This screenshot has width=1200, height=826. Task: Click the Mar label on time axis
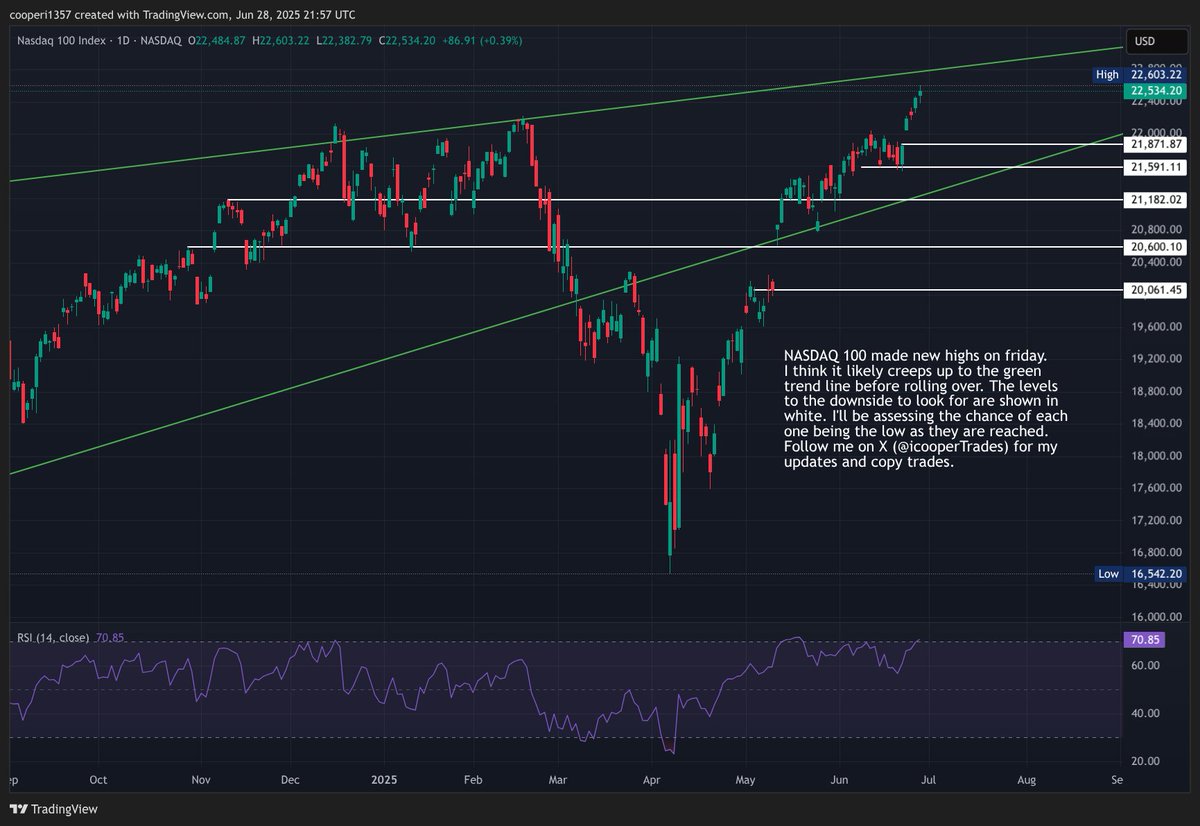(559, 778)
